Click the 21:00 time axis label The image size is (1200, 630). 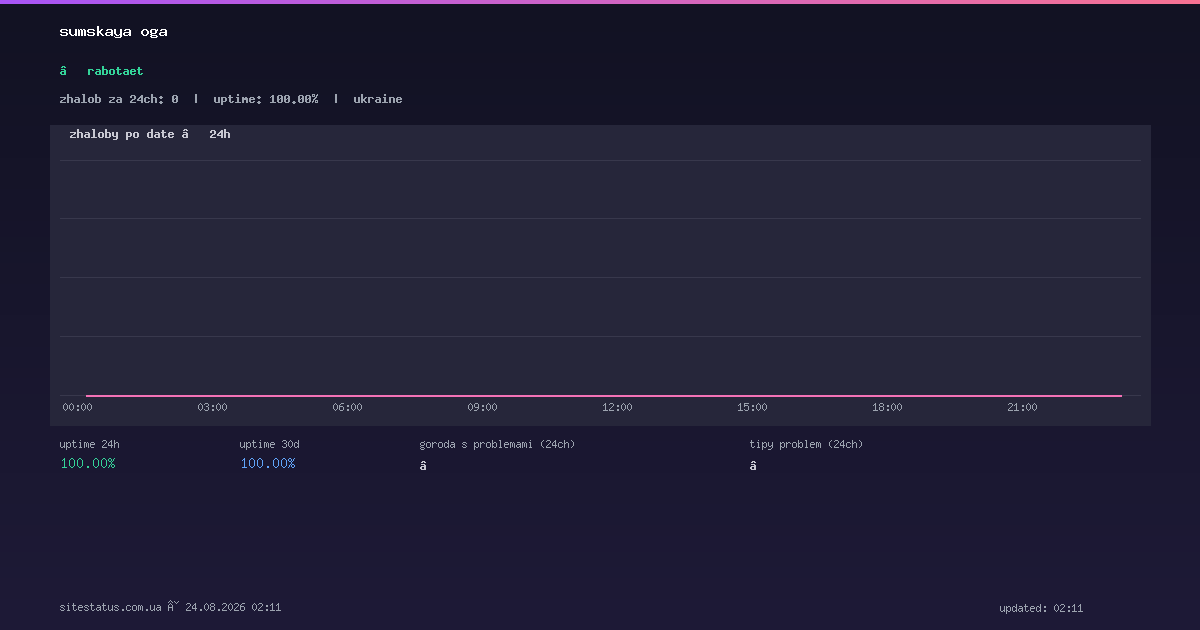[1022, 407]
